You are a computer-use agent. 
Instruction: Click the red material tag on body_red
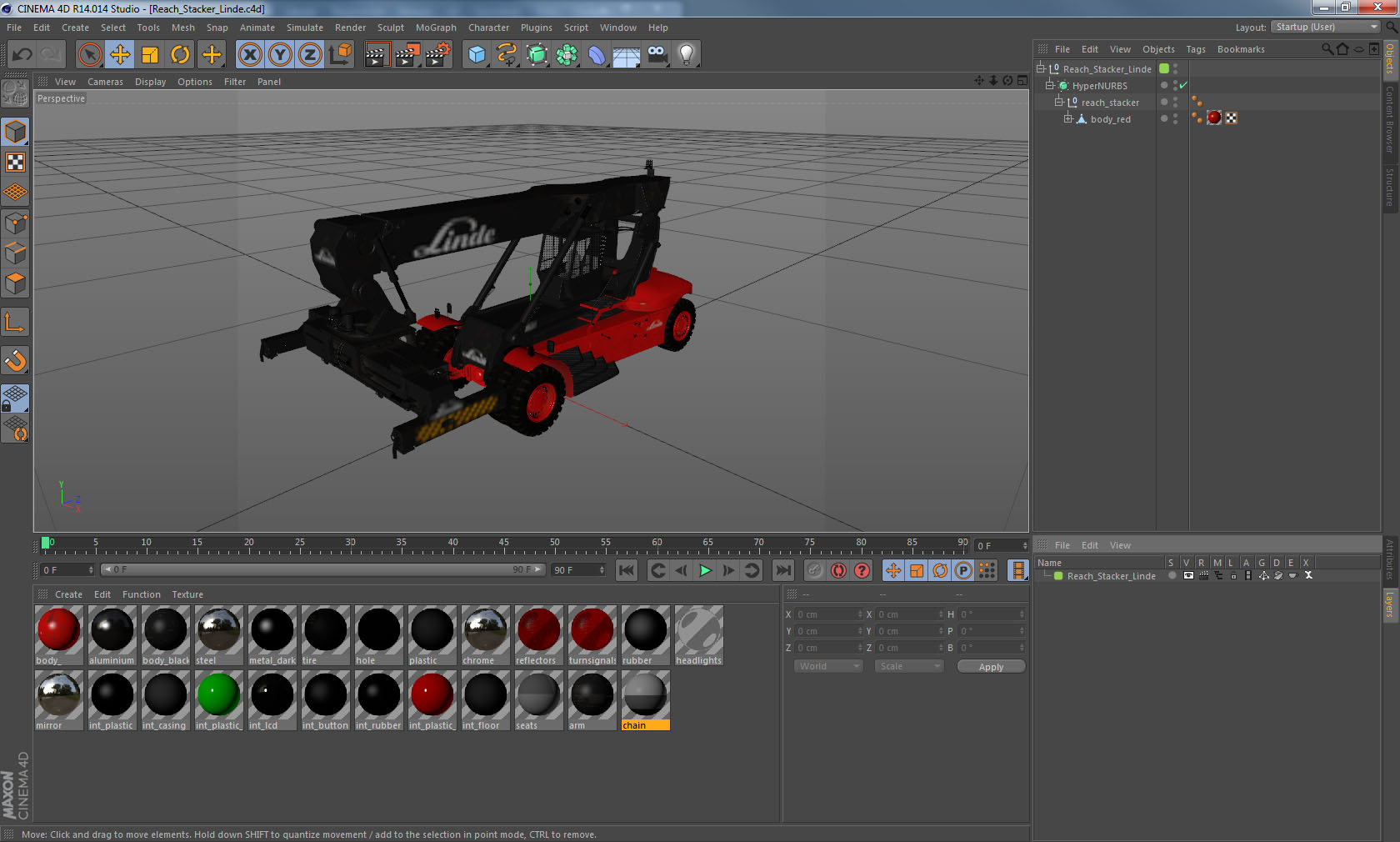1214,118
